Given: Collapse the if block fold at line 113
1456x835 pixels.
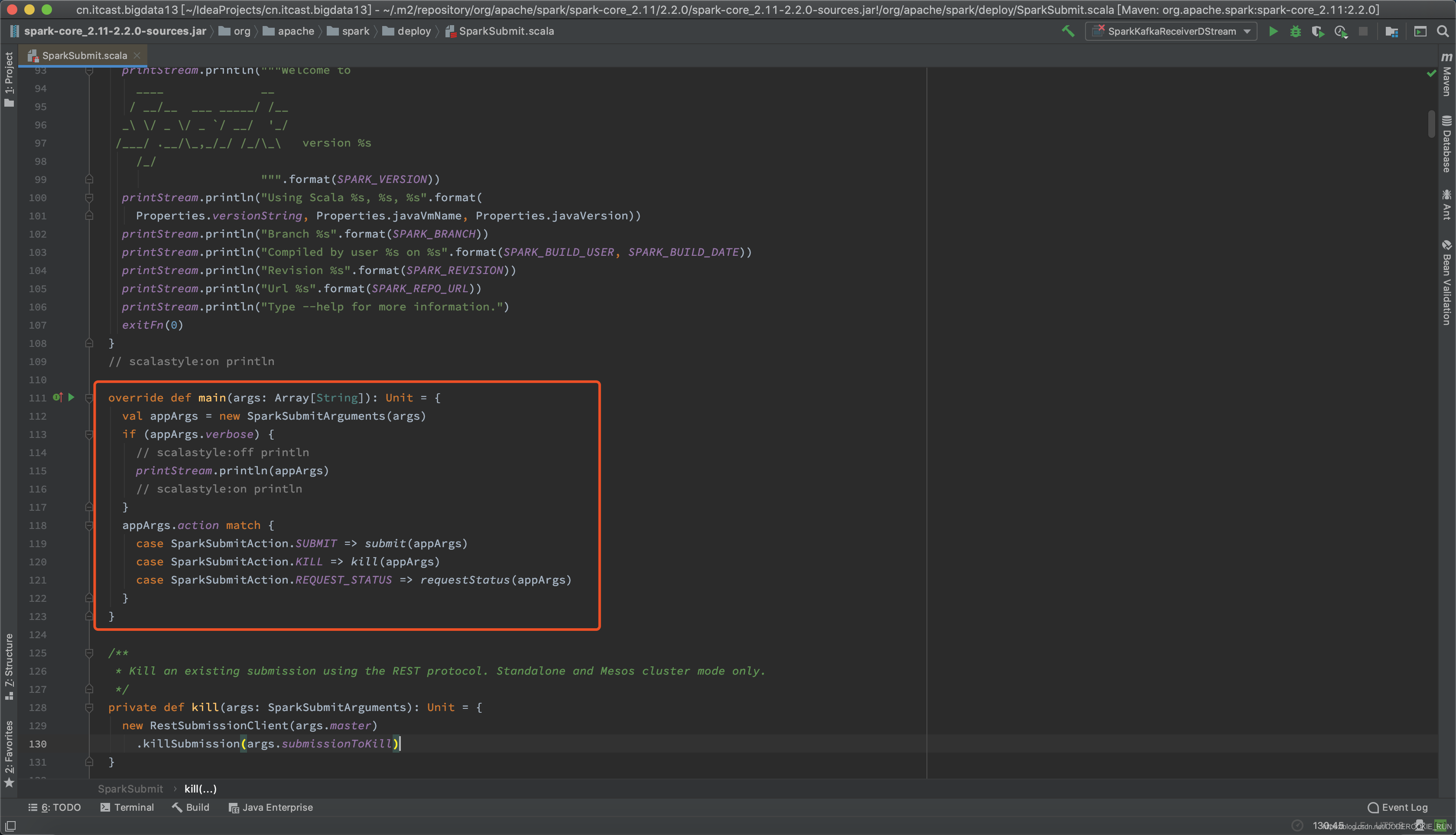Looking at the screenshot, I should tap(89, 434).
